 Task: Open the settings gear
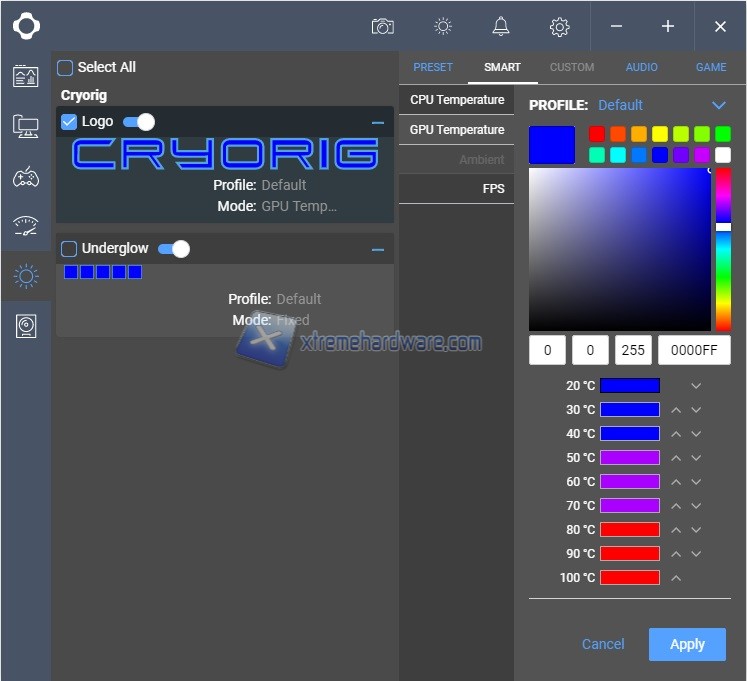[x=559, y=27]
